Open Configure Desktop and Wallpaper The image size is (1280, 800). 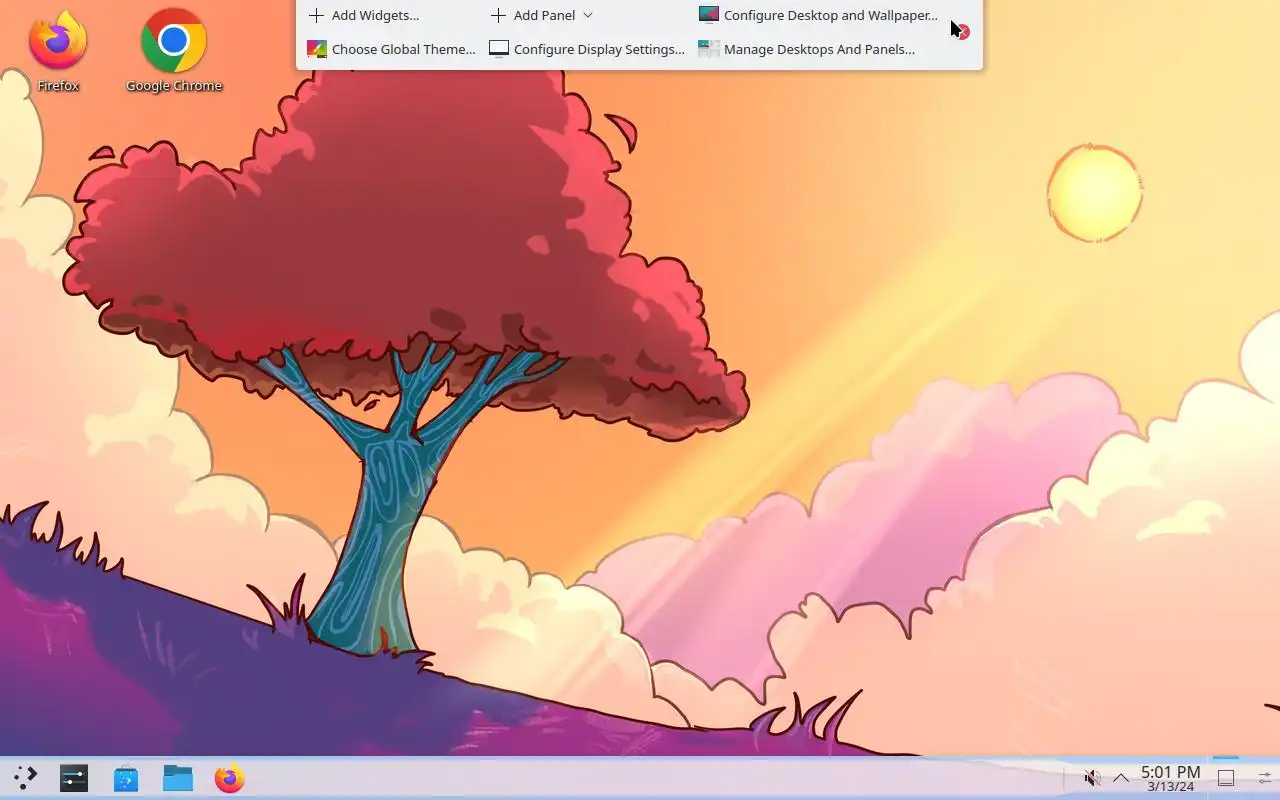click(818, 15)
